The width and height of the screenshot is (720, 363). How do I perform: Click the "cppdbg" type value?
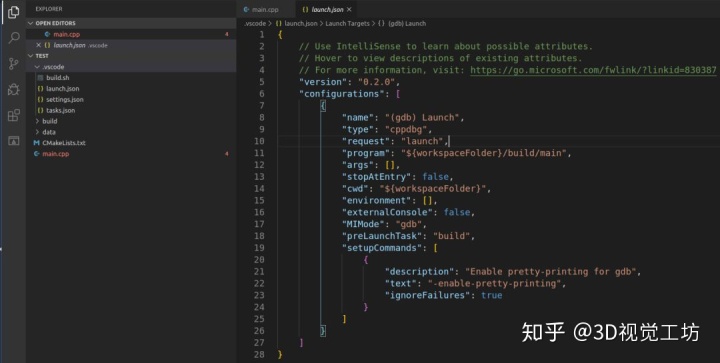[405, 129]
